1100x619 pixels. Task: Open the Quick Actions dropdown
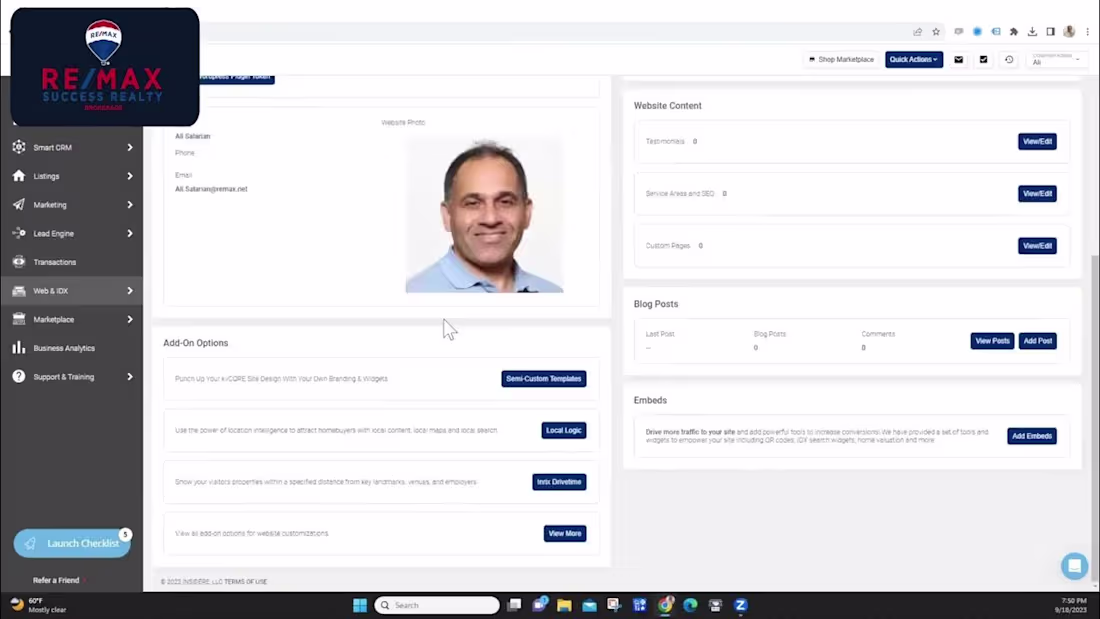pos(912,59)
